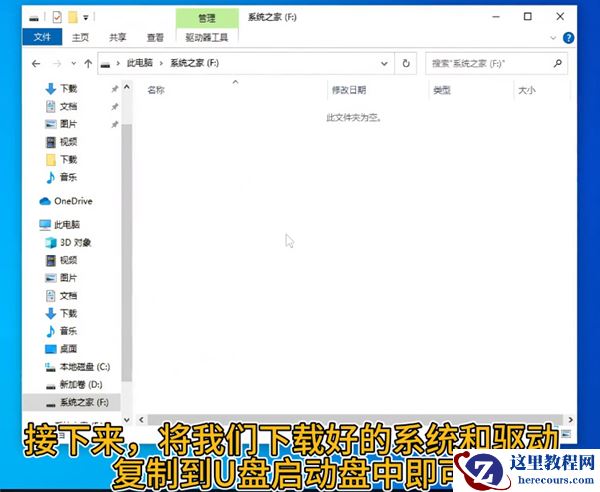This screenshot has width=600, height=492.
Task: Open 音乐 under 此电脑
Action: tap(69, 331)
